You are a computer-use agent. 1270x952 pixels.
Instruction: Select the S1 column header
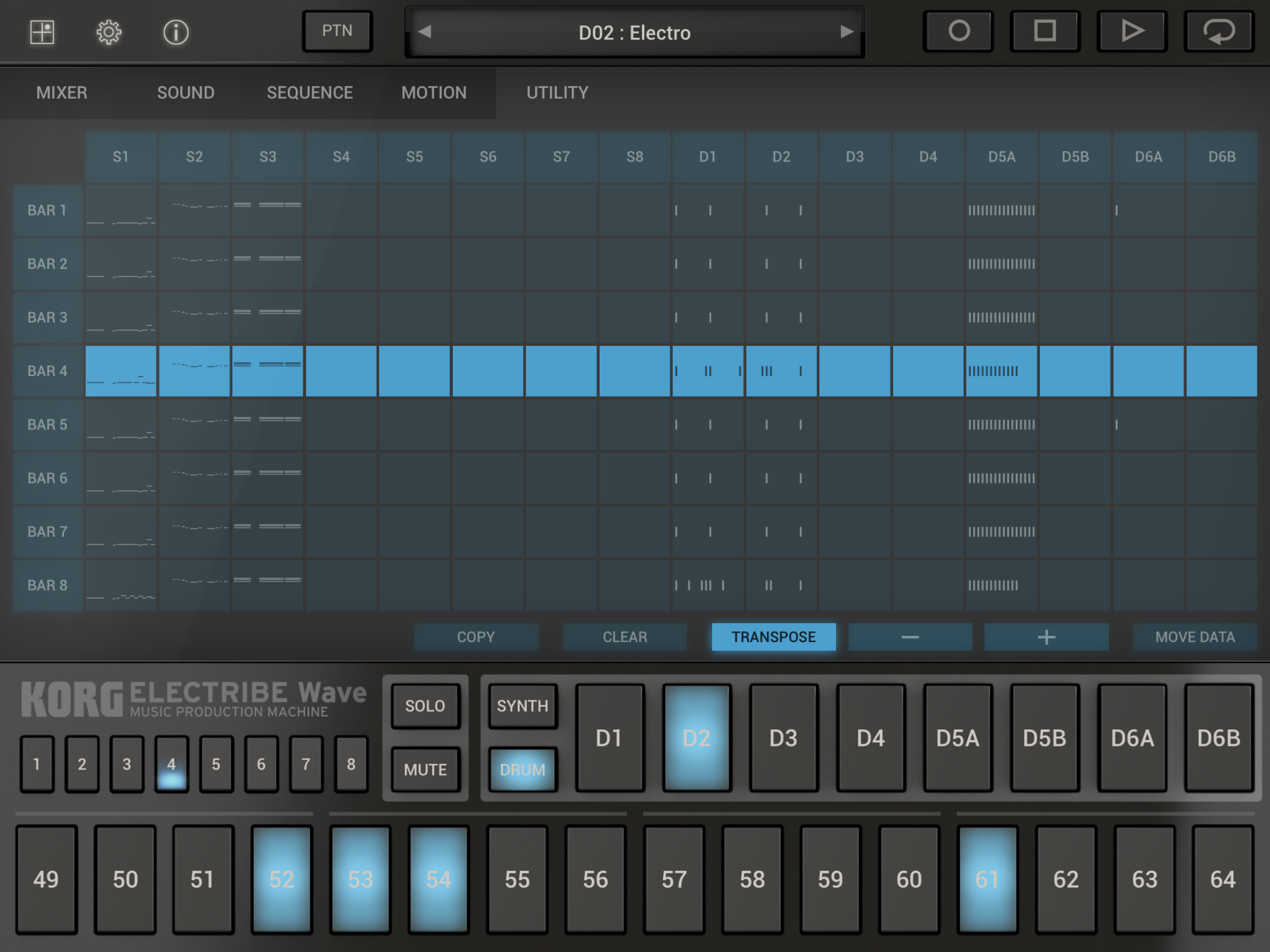[x=120, y=156]
